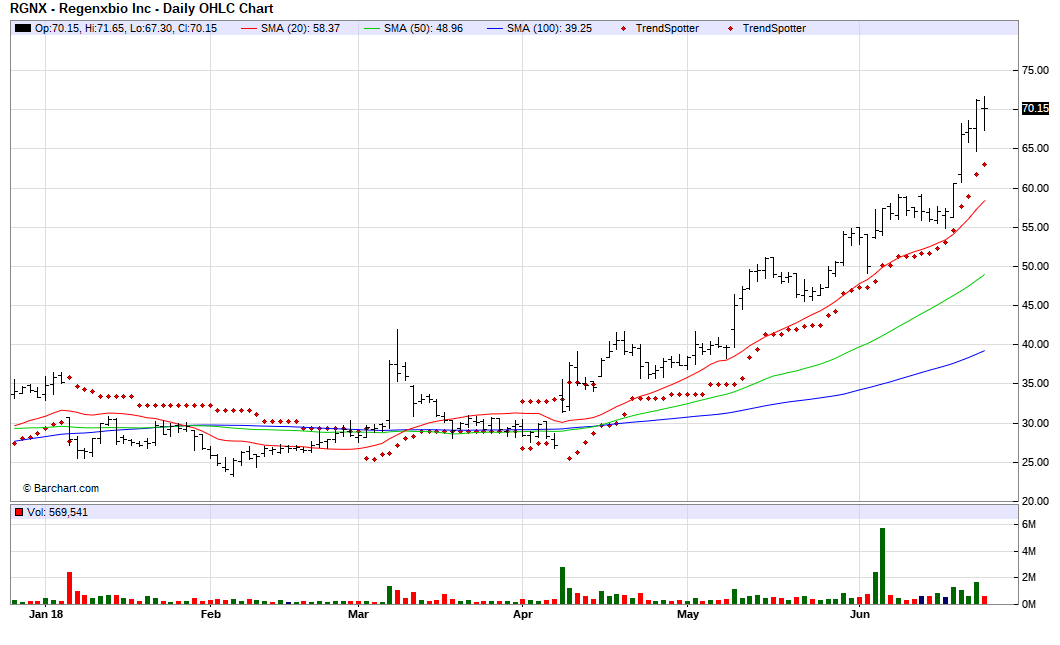Image resolution: width=1060 pixels, height=645 pixels.
Task: Click the SMA (50): 48.96 label
Action: 423,28
